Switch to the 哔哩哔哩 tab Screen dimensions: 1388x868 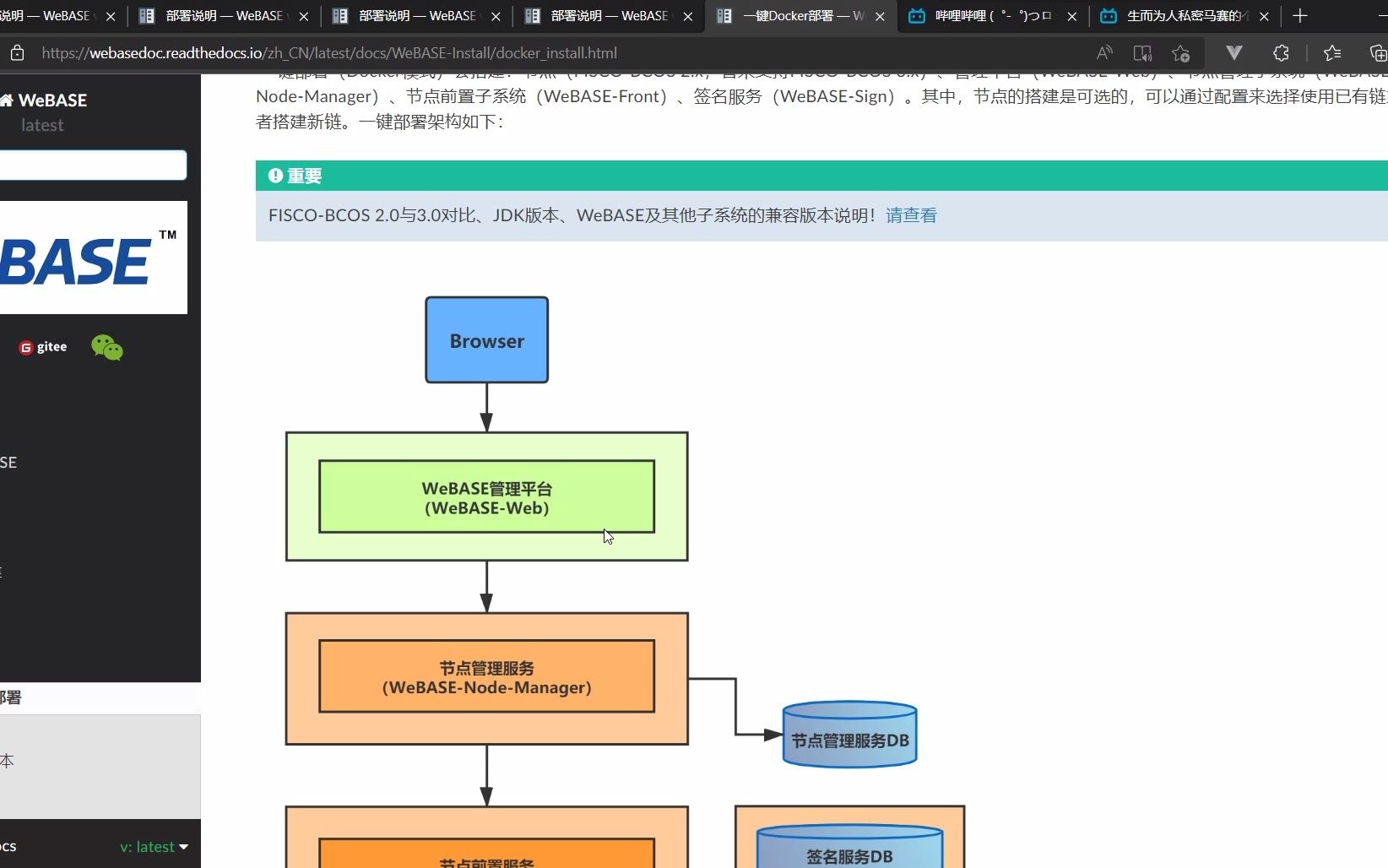(982, 16)
